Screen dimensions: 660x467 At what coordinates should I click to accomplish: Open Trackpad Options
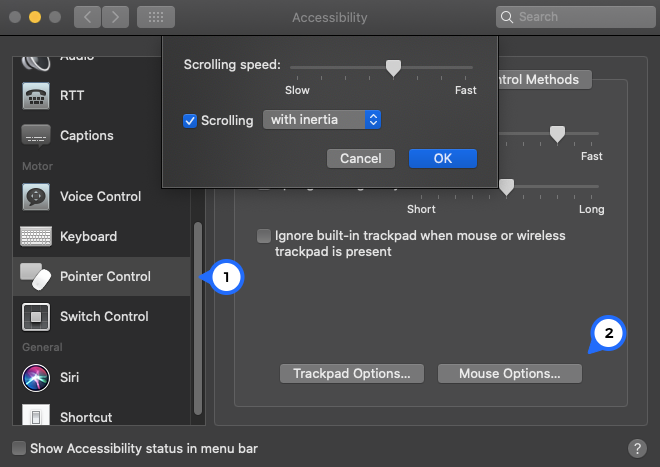click(352, 373)
